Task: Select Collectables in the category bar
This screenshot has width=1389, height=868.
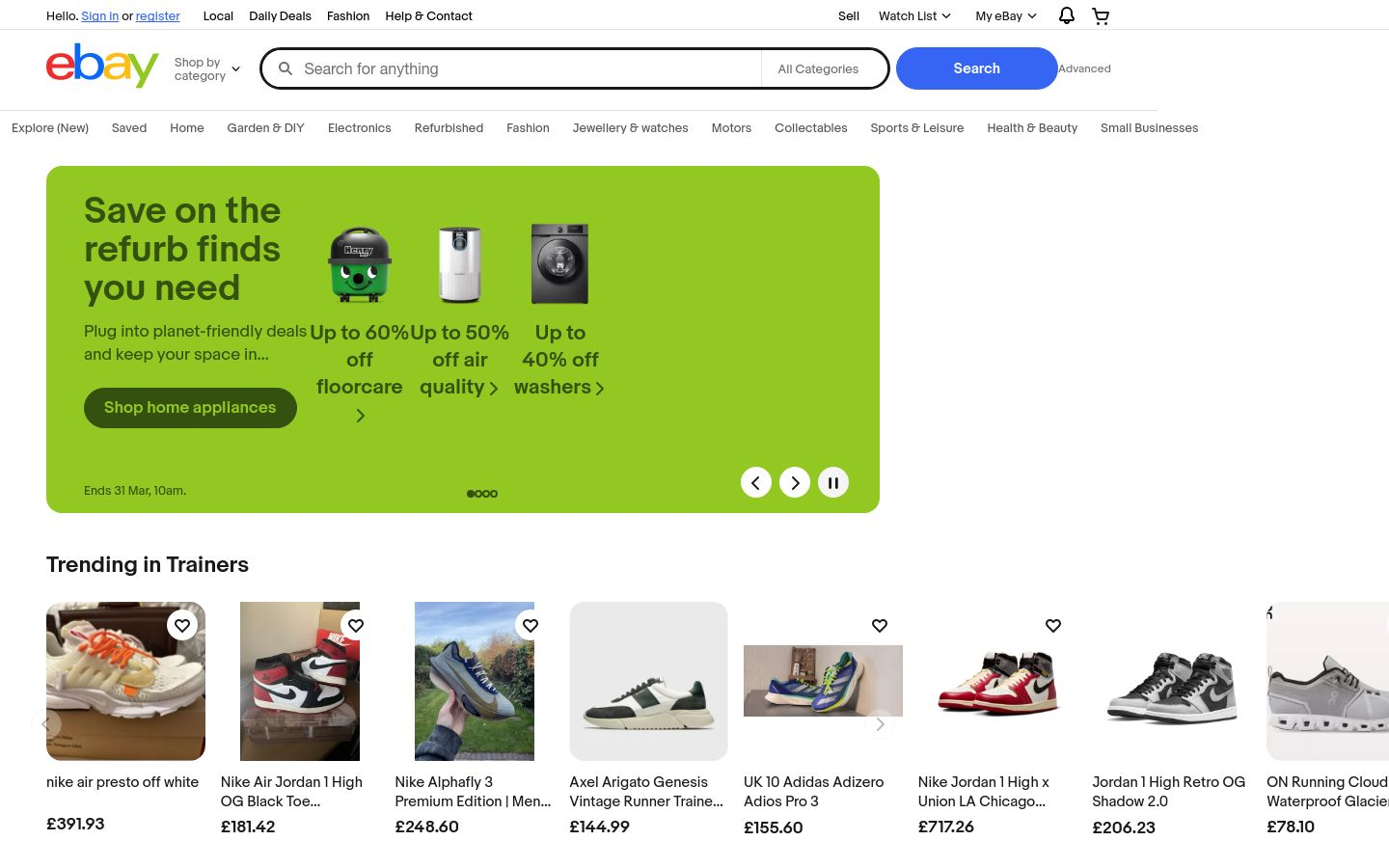Action: (810, 127)
